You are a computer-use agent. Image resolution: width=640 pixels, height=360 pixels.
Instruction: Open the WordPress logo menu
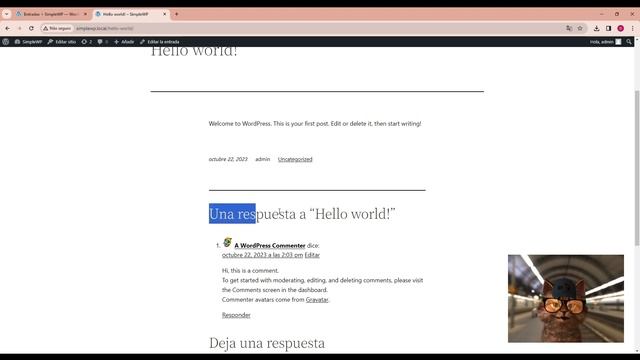click(6, 42)
